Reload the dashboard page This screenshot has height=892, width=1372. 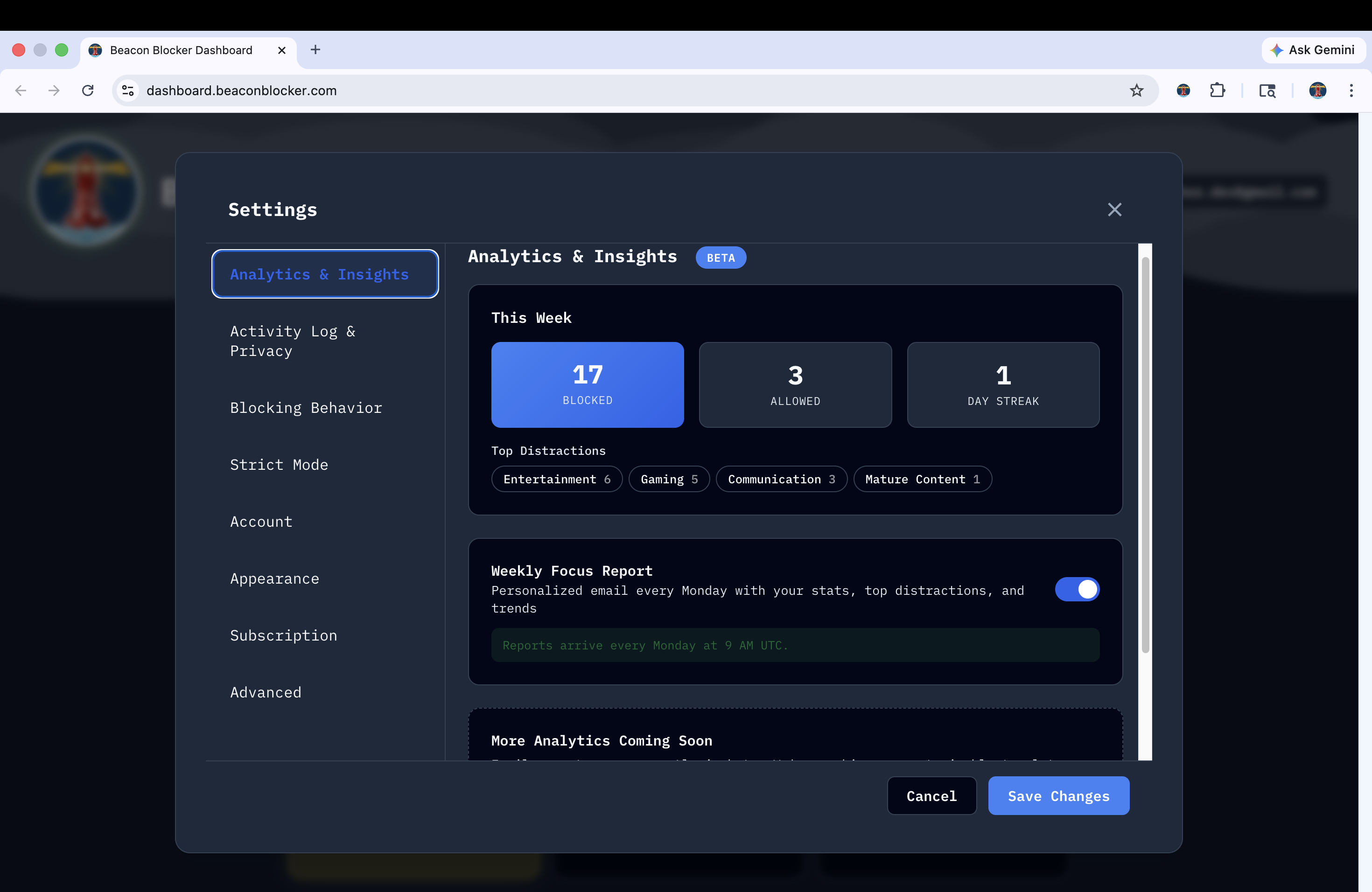pos(88,91)
